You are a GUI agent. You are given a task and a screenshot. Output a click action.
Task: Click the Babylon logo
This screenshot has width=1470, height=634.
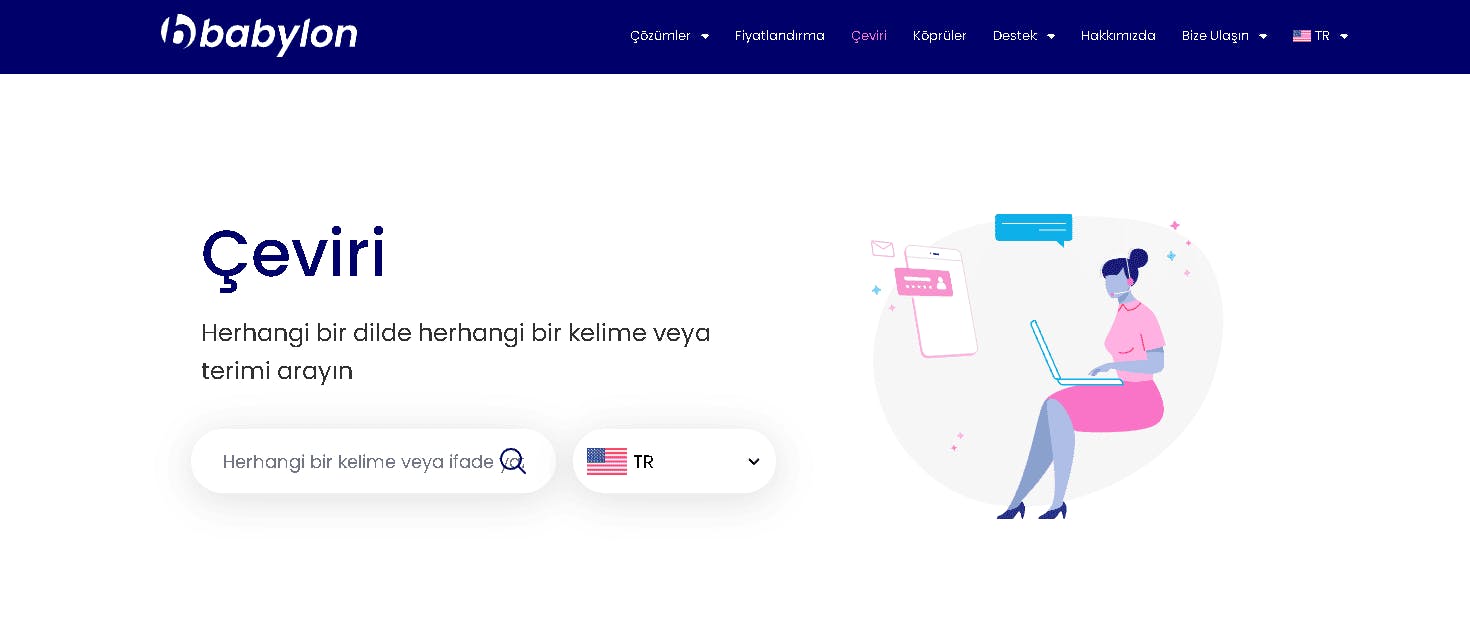259,35
